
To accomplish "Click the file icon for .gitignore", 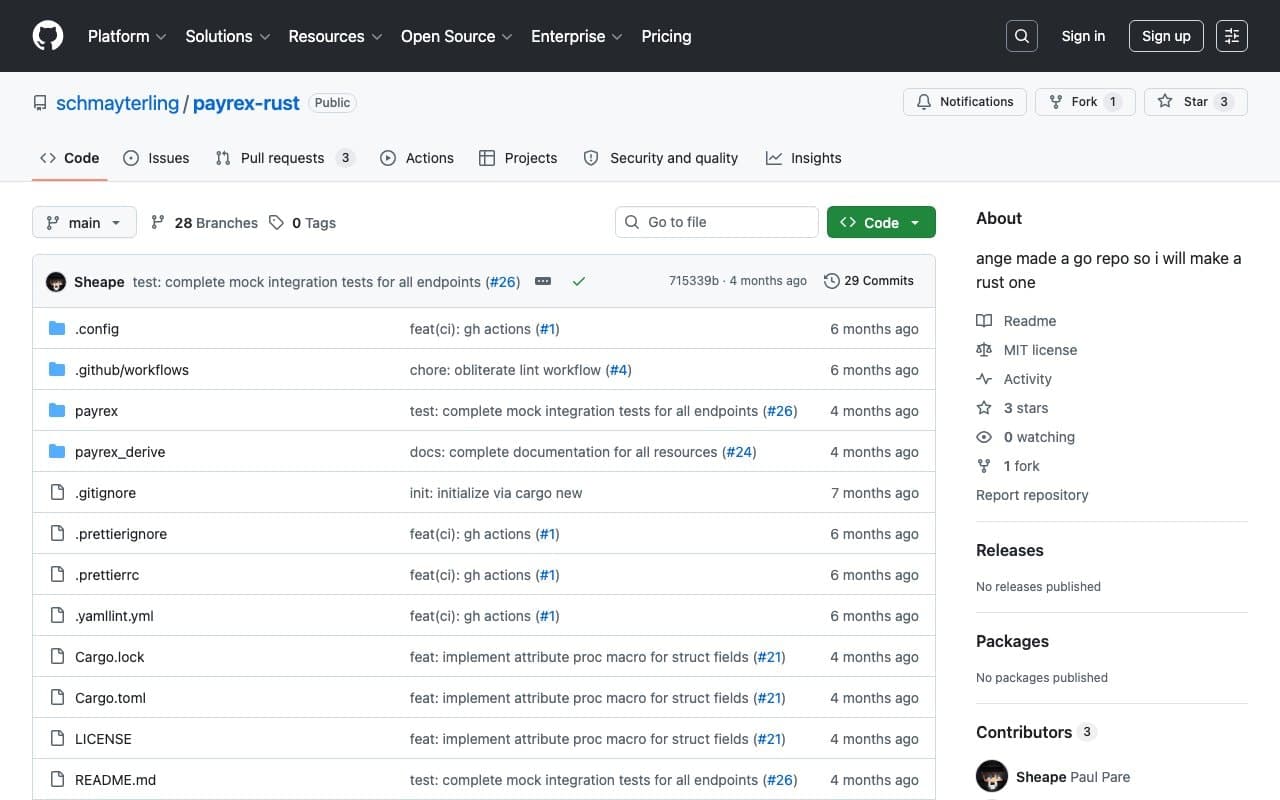I will coord(57,493).
